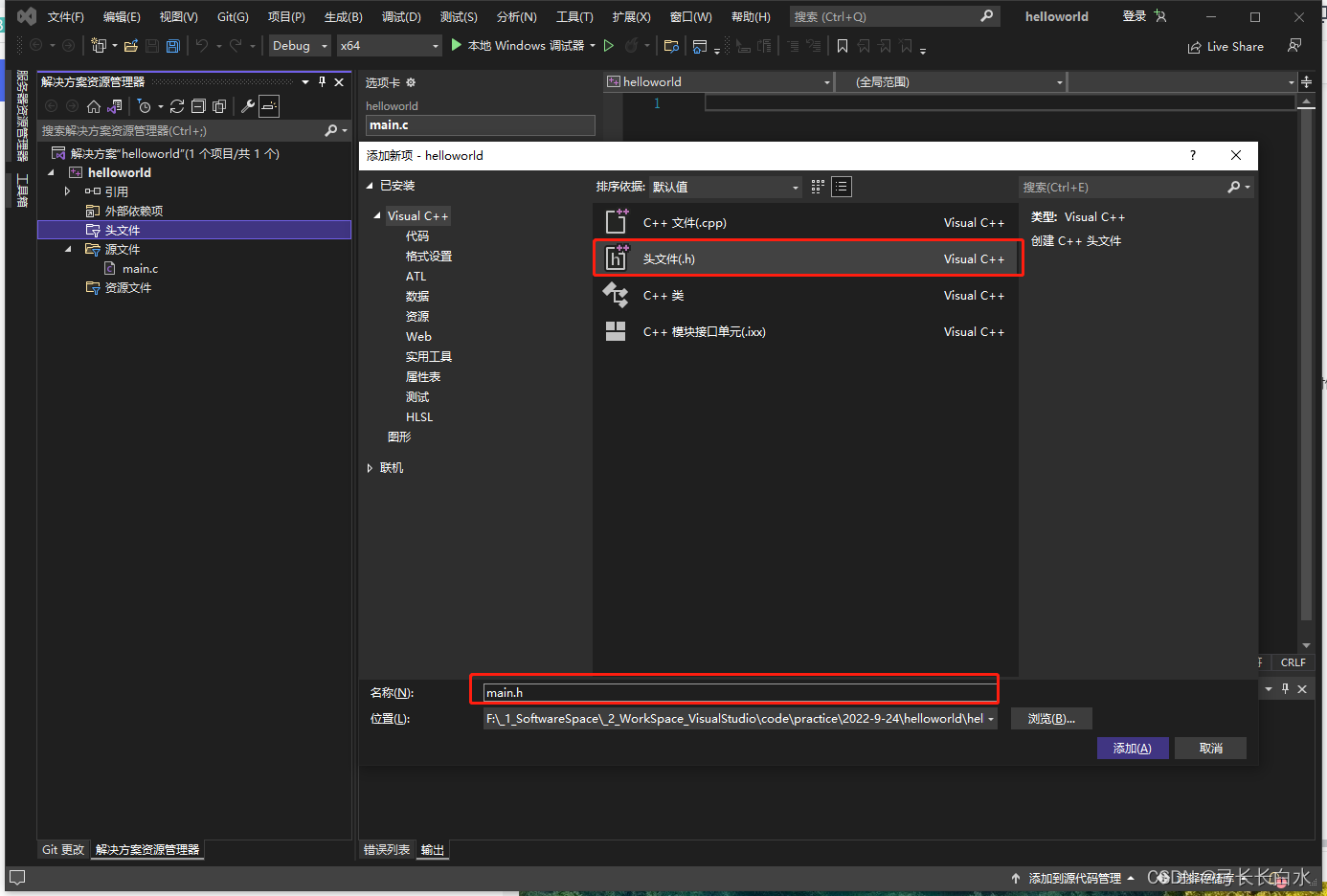Select the 头文件(.h) template
The width and height of the screenshot is (1327, 896).
(x=805, y=259)
